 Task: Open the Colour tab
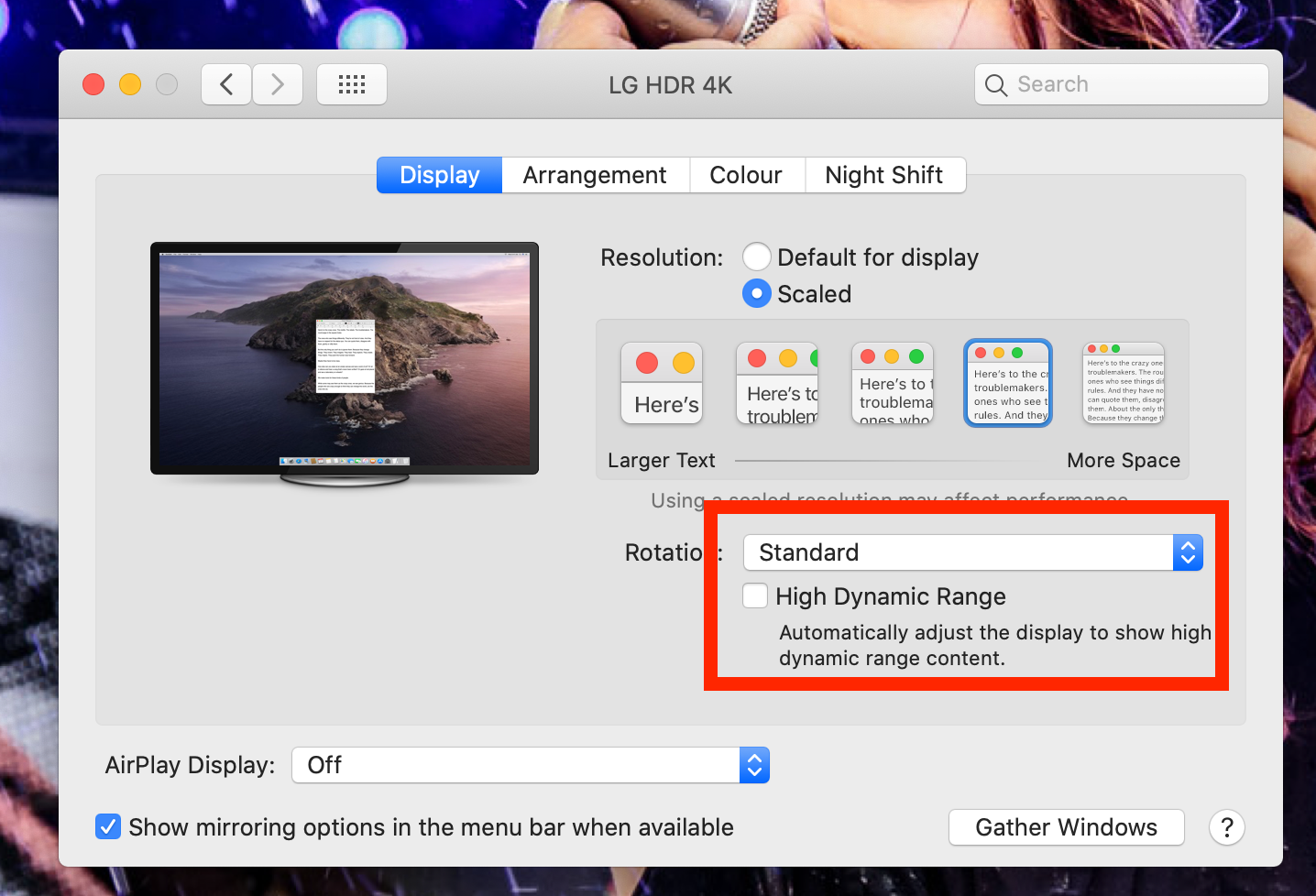click(746, 175)
